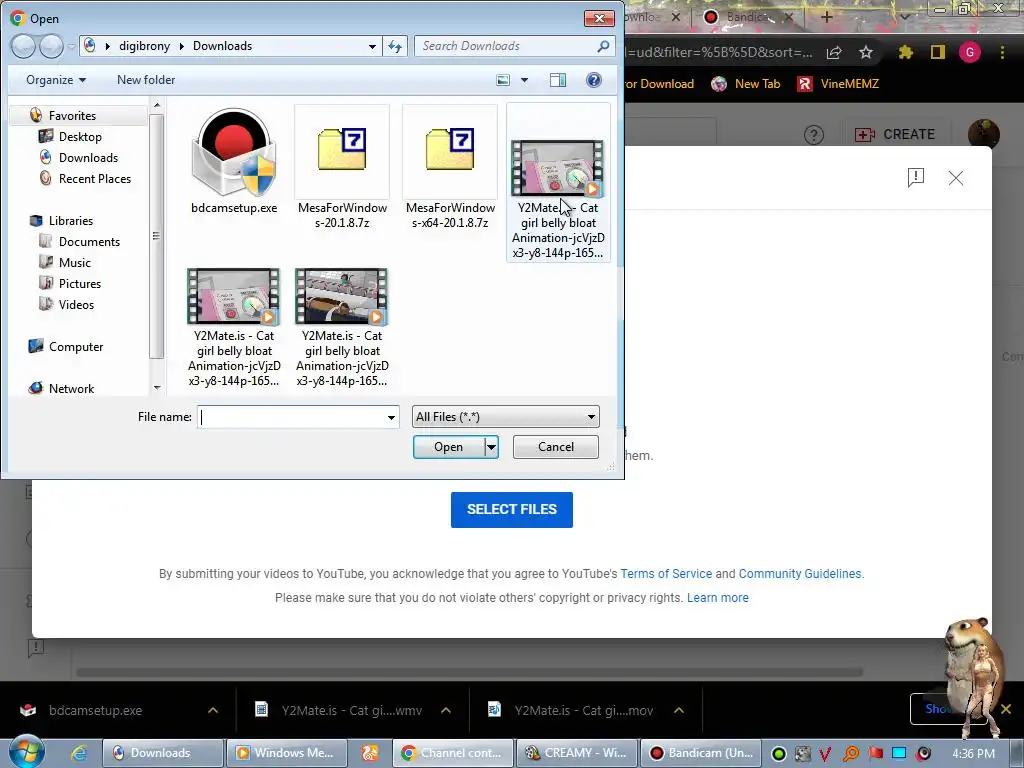Expand the File name dropdown arrow
The width and height of the screenshot is (1024, 768).
pos(391,417)
